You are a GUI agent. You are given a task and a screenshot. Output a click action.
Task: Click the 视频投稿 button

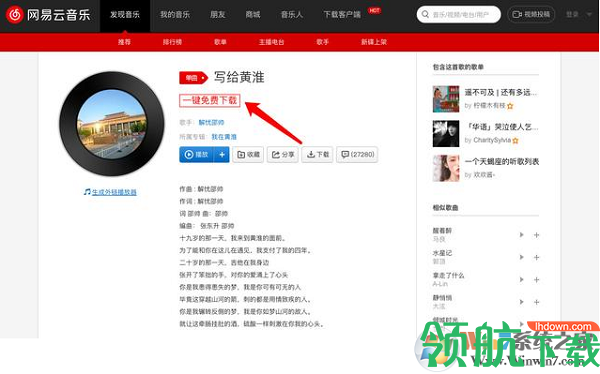click(x=531, y=15)
